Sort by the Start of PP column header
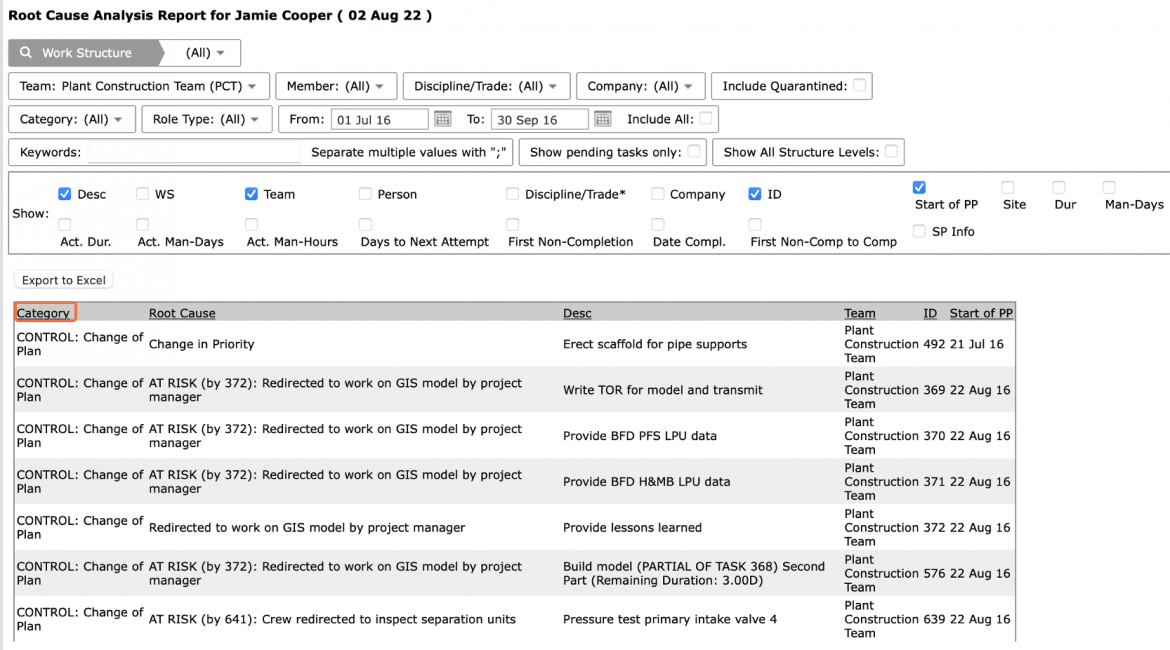 click(981, 313)
